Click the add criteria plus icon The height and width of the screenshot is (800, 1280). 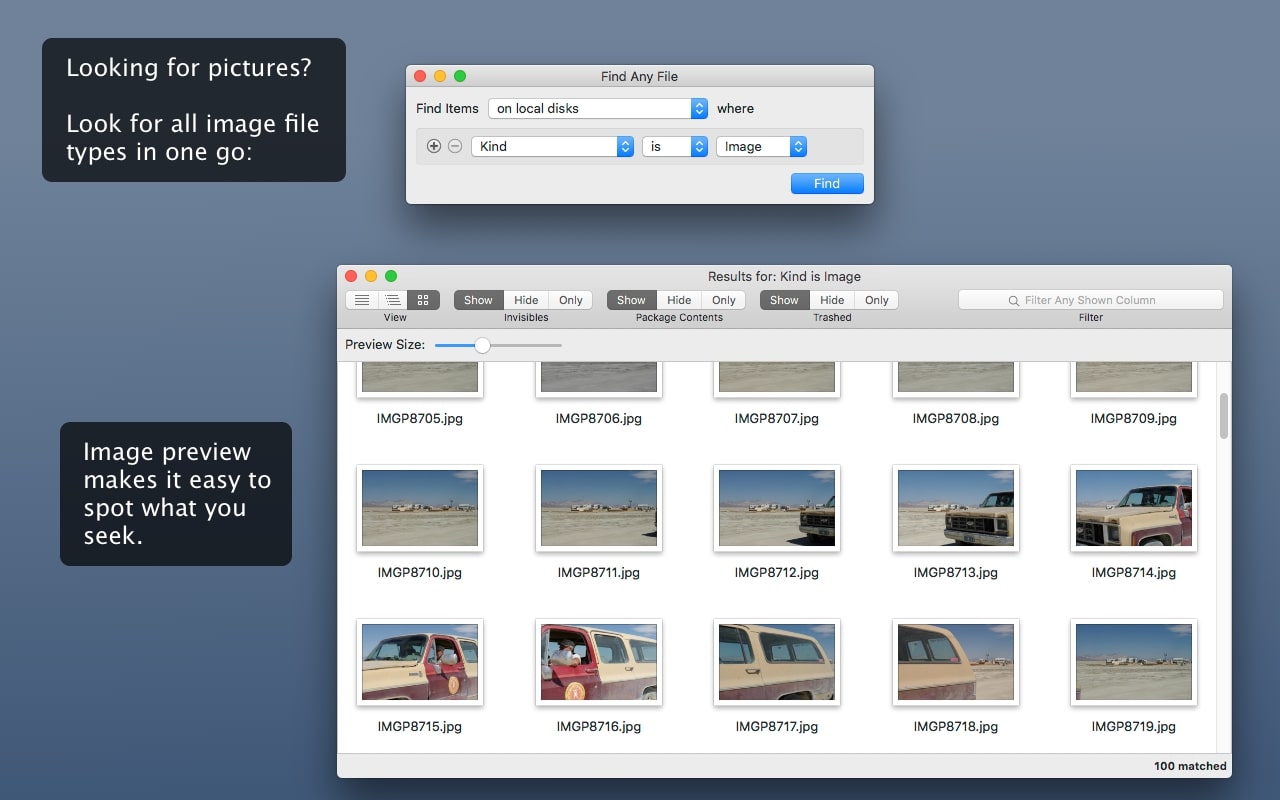click(x=434, y=146)
